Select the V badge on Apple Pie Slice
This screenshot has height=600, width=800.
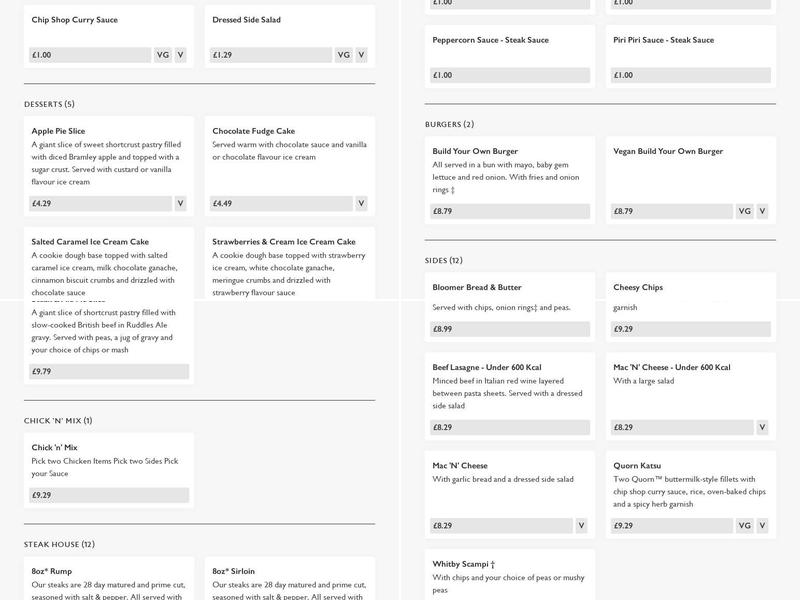click(181, 203)
